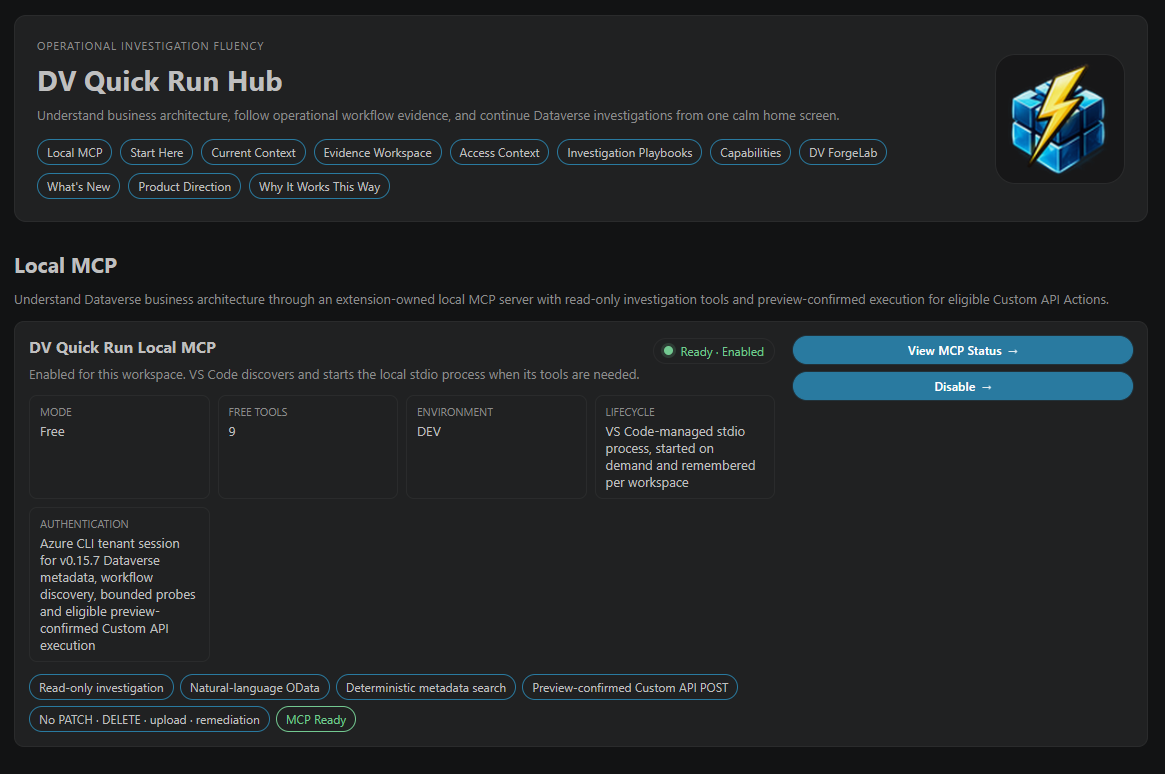
Task: Open the Capabilities chip
Action: (x=750, y=152)
